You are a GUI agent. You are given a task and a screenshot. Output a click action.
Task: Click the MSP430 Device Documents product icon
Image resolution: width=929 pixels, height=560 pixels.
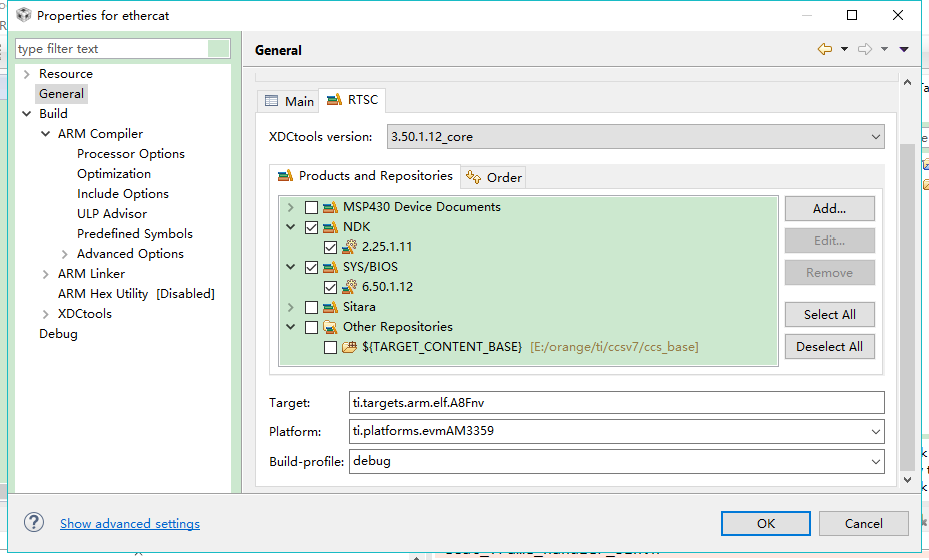(330, 207)
